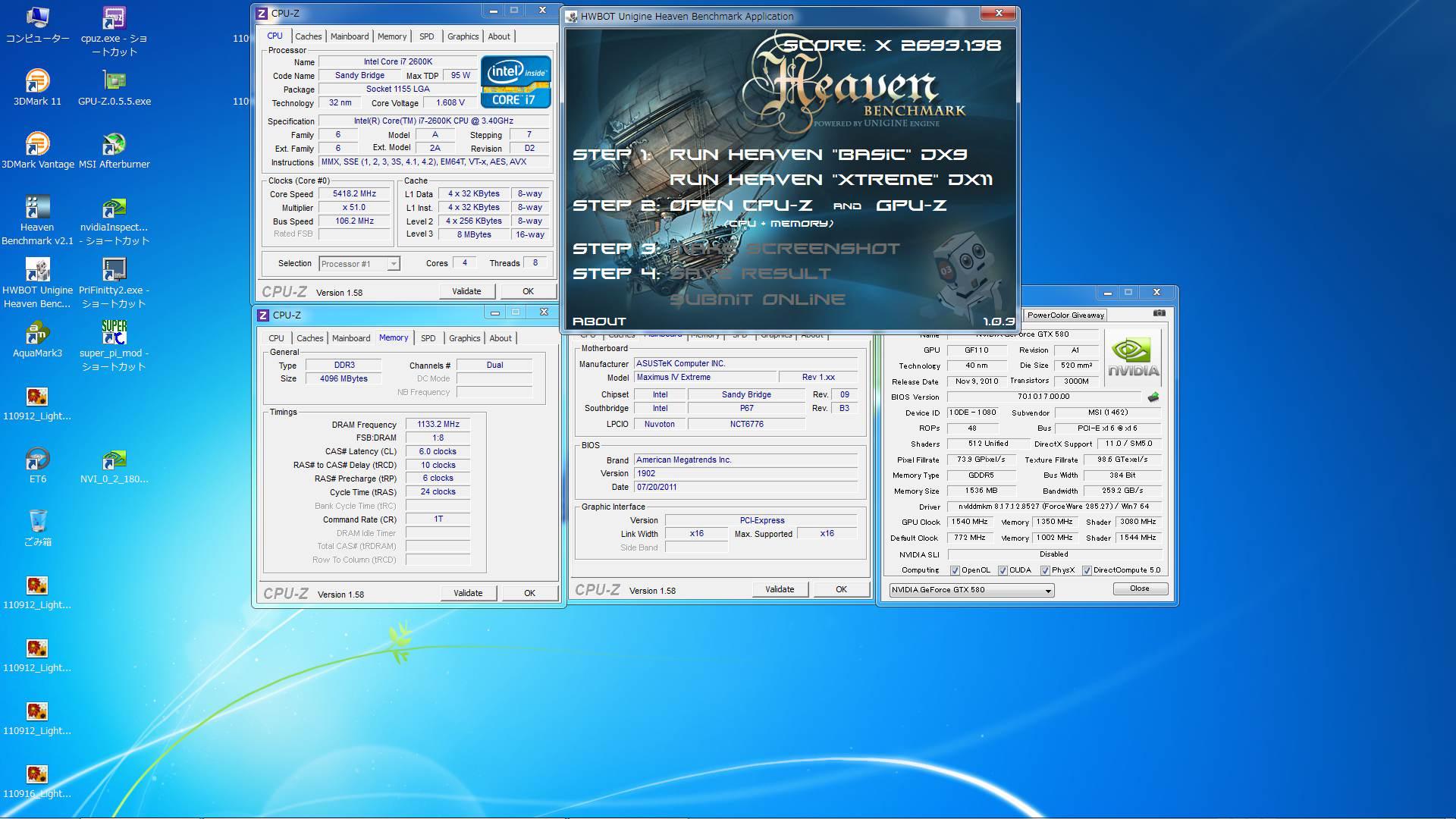
Task: Select super_pi_mod shortcut icon
Action: (114, 346)
